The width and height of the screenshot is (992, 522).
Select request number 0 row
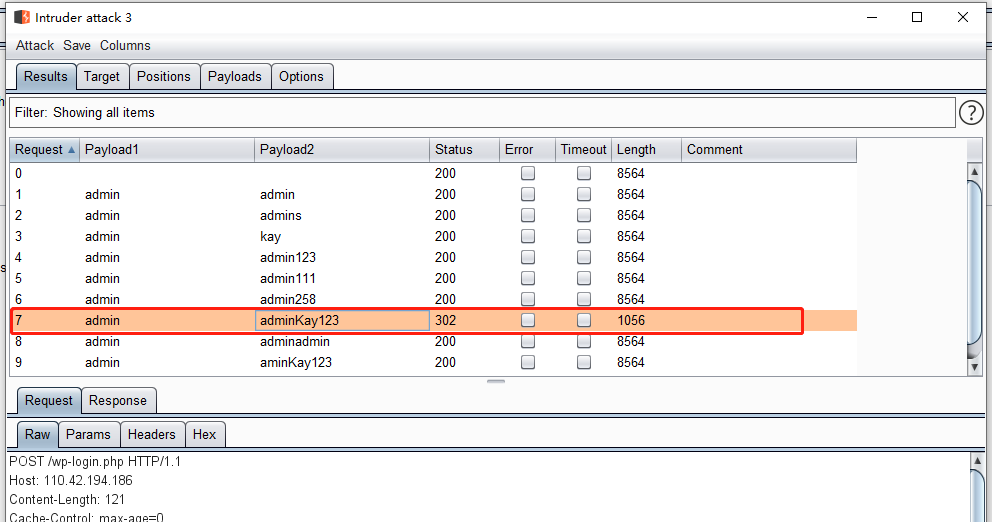pos(433,173)
